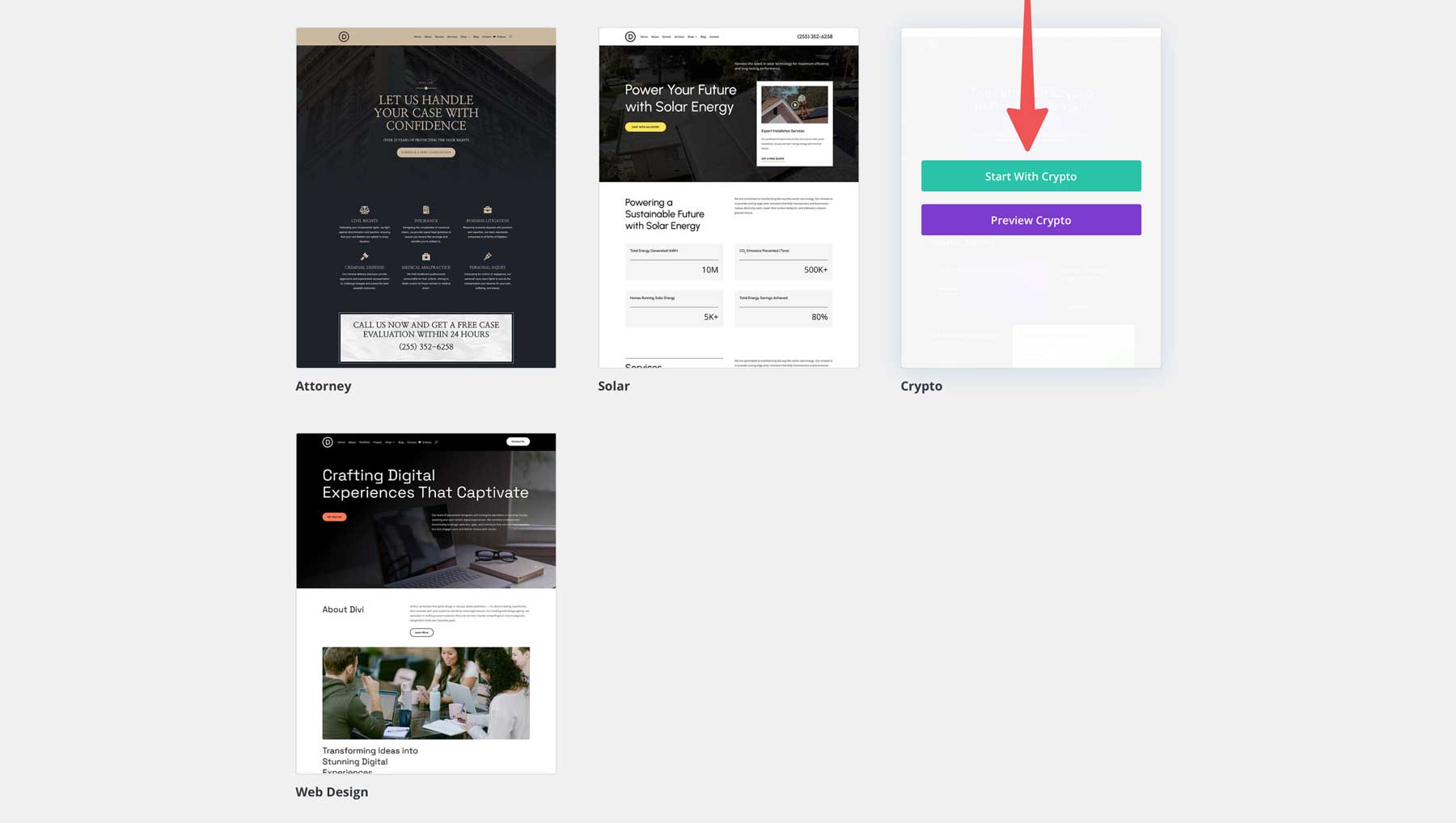Click the Divi logo in the Attorney header
The width and height of the screenshot is (1456, 823).
pyautogui.click(x=343, y=36)
